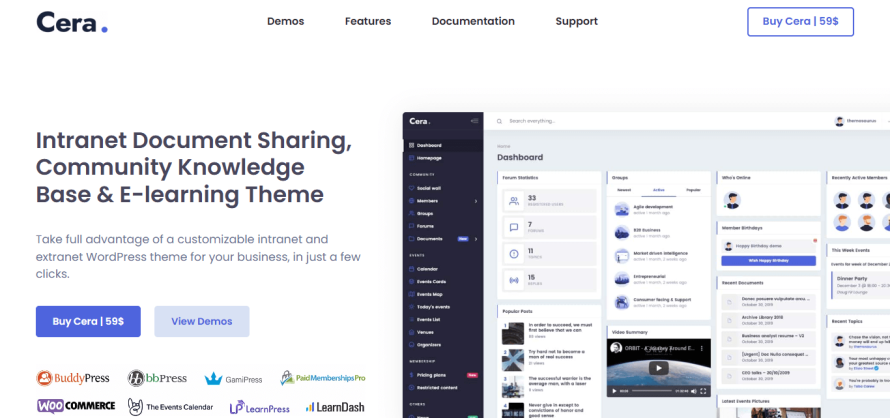Click the Wish Happy Birthday button
Image resolution: width=890 pixels, height=418 pixels.
point(769,261)
